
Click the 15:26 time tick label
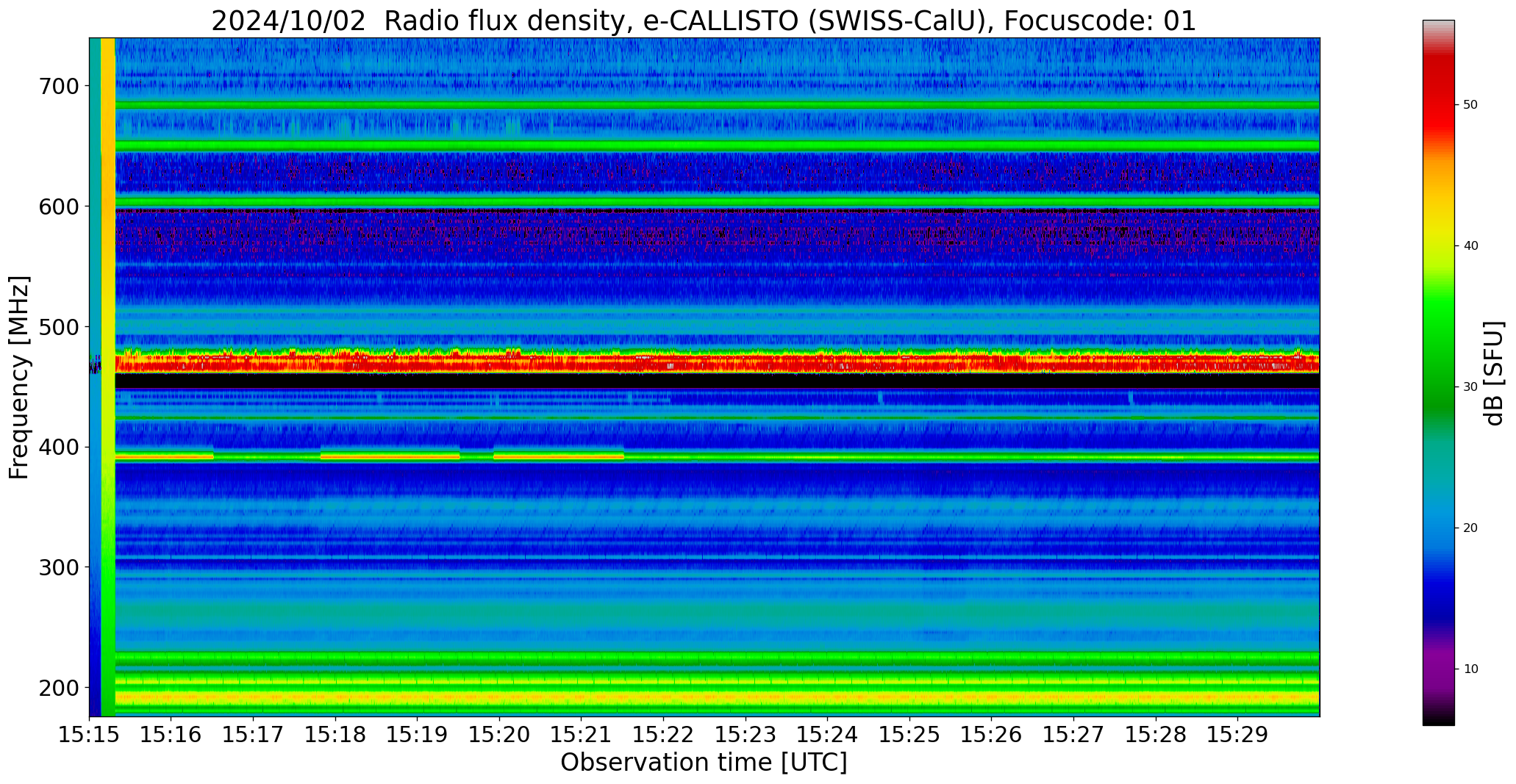click(992, 734)
